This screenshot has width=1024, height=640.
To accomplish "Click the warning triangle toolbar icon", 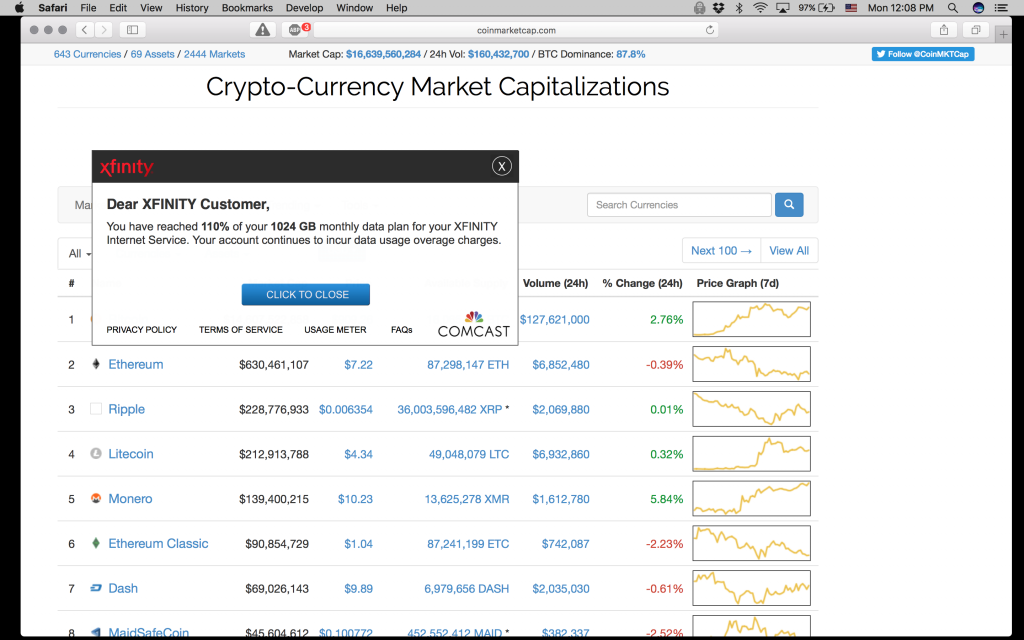I will pyautogui.click(x=263, y=29).
